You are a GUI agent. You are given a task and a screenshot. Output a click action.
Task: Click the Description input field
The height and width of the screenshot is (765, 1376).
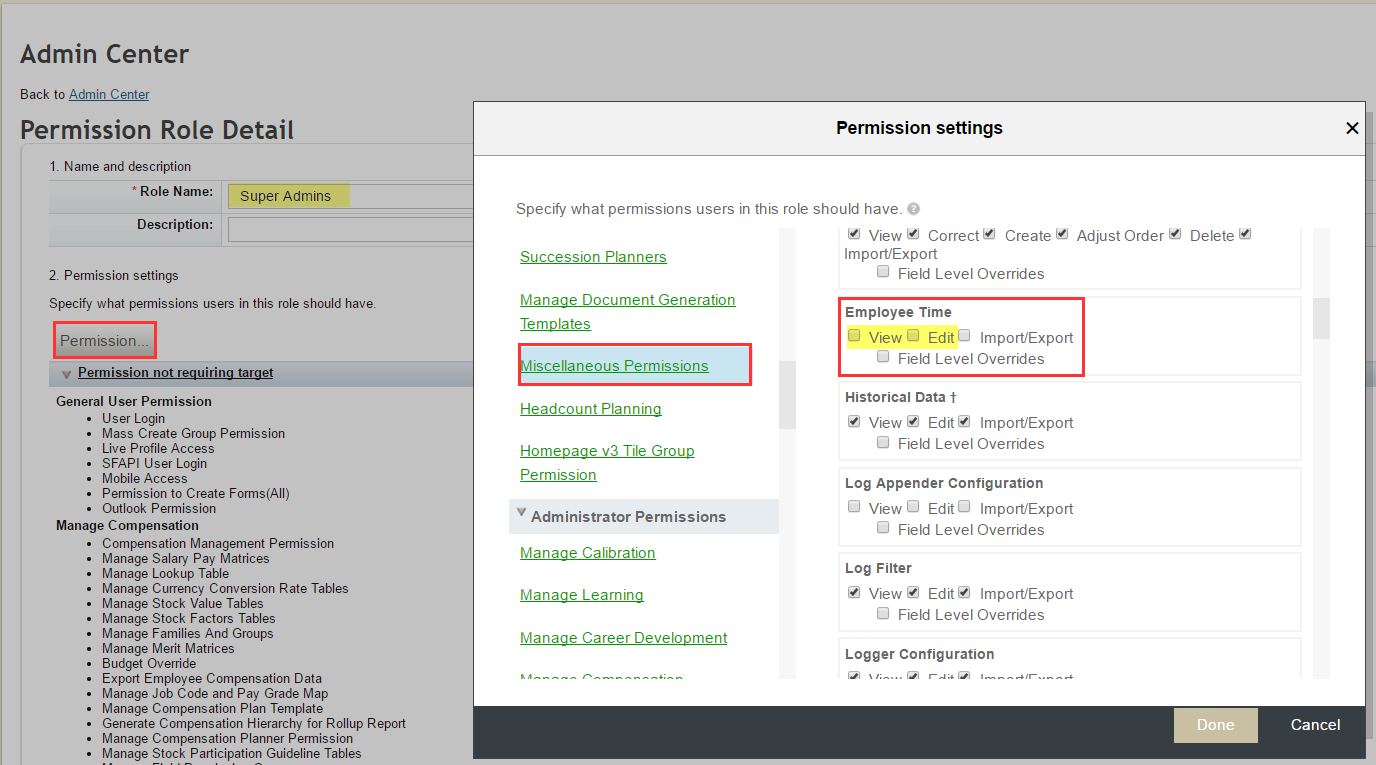point(350,230)
